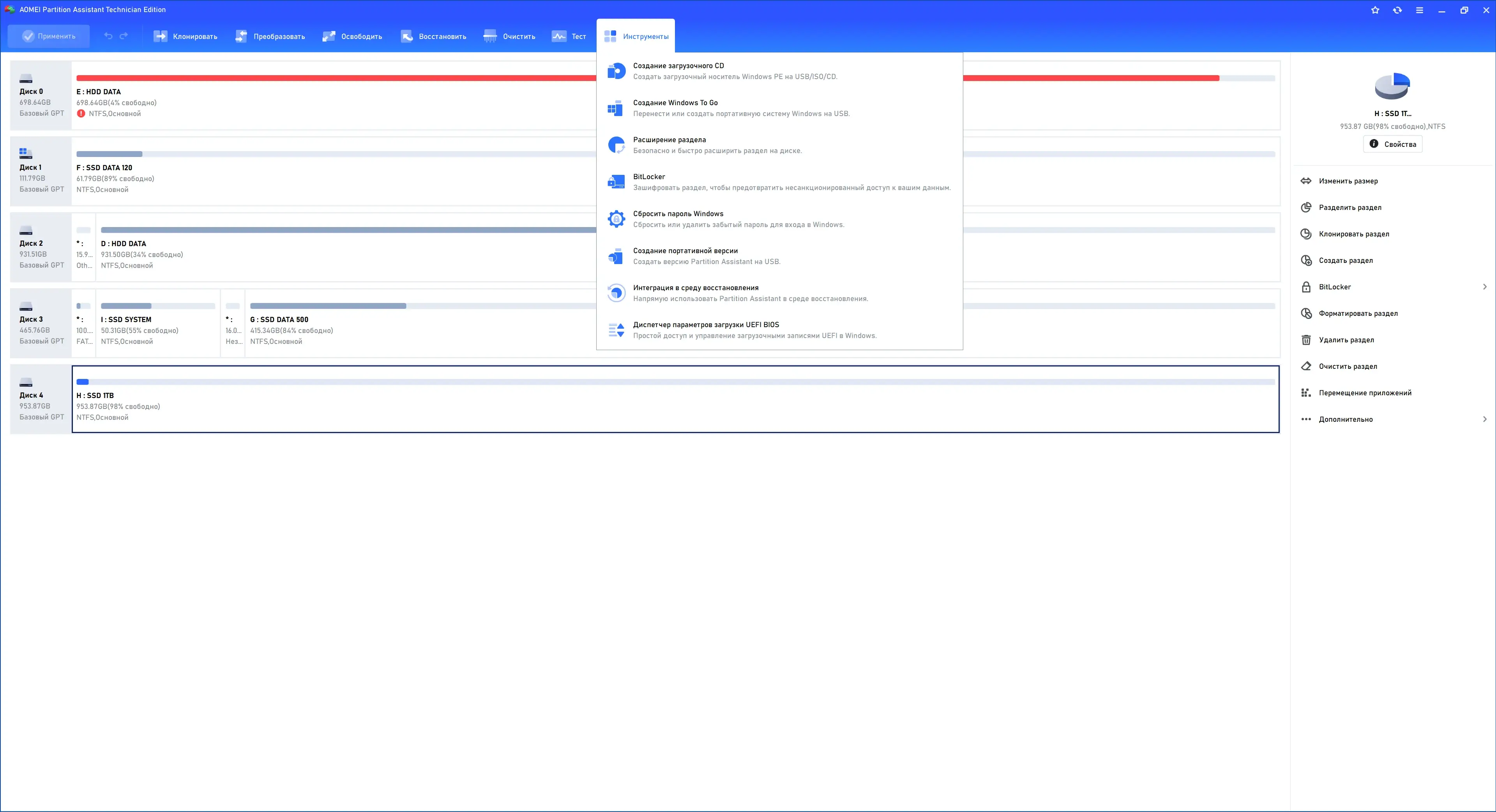Viewport: 1496px width, 812px height.
Task: Click the Test (Тест) toolbar icon
Action: [x=559, y=36]
